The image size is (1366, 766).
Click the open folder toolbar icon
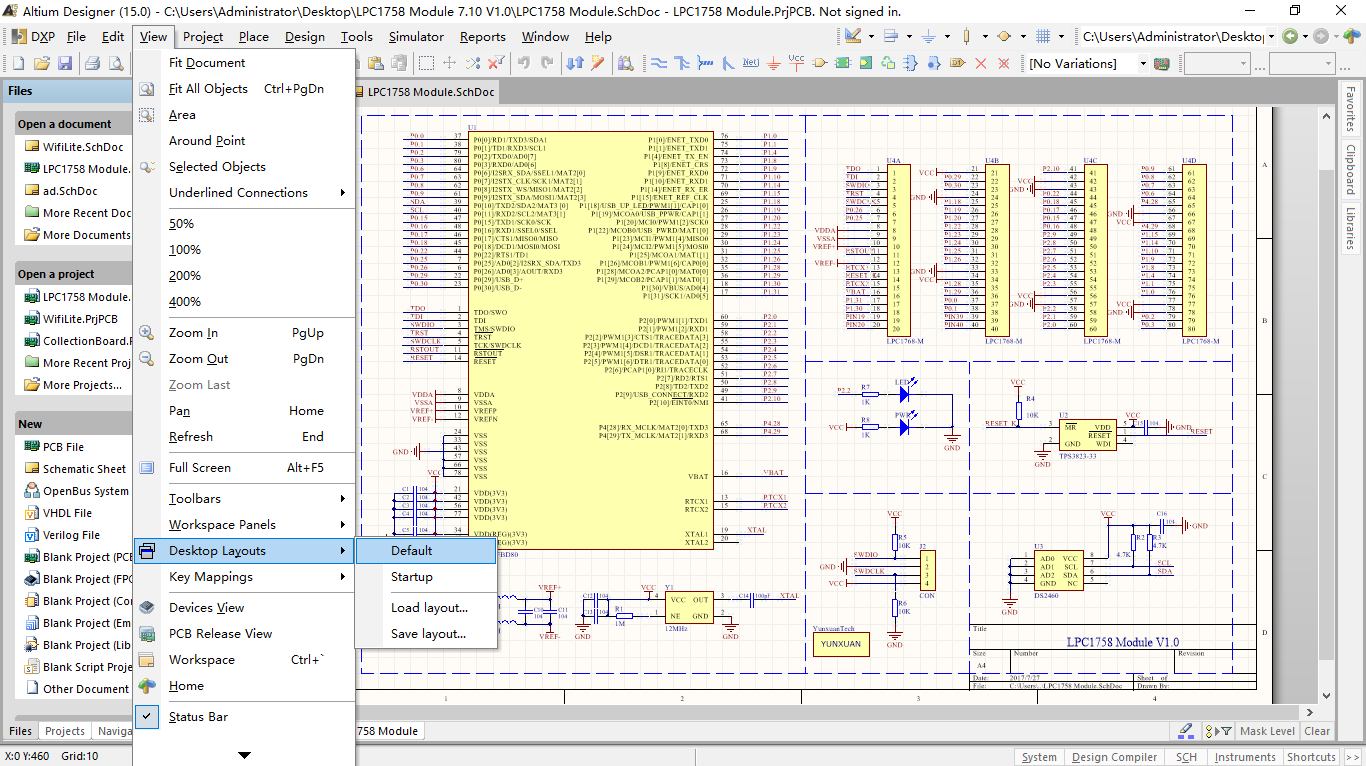coord(41,63)
